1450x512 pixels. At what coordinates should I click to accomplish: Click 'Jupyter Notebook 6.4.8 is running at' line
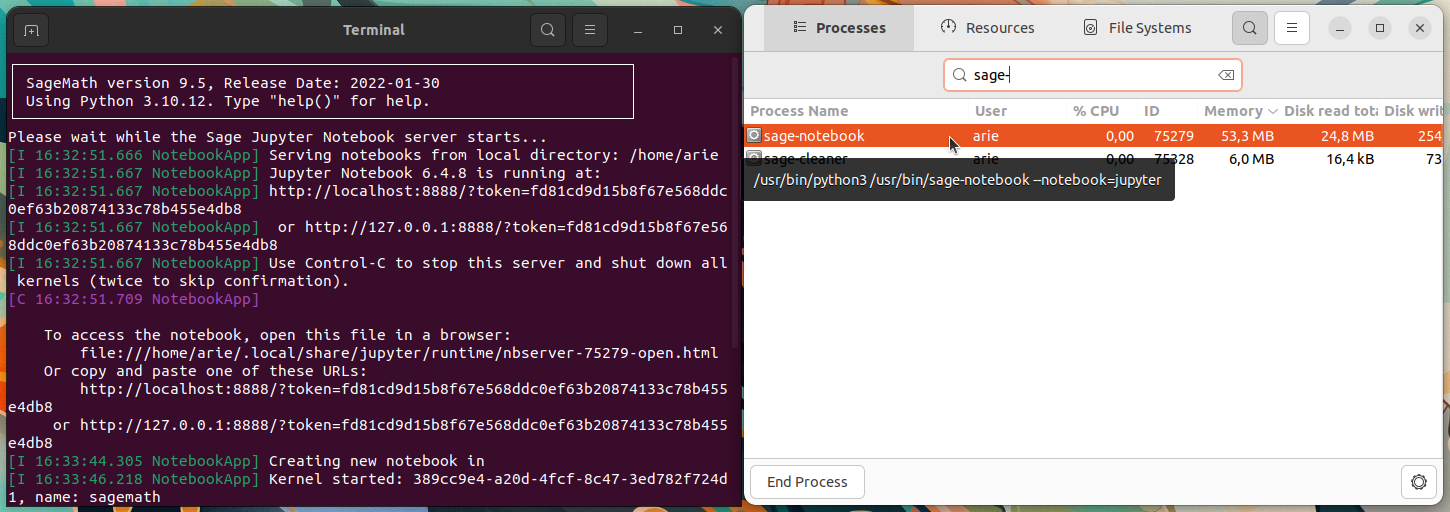[305, 173]
